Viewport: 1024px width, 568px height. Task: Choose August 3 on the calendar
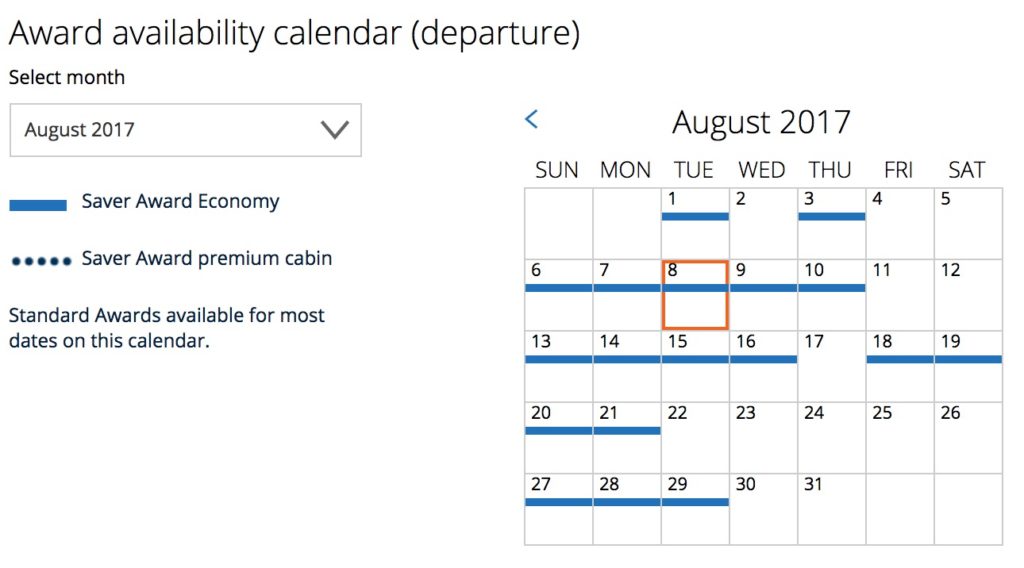pyautogui.click(x=831, y=223)
